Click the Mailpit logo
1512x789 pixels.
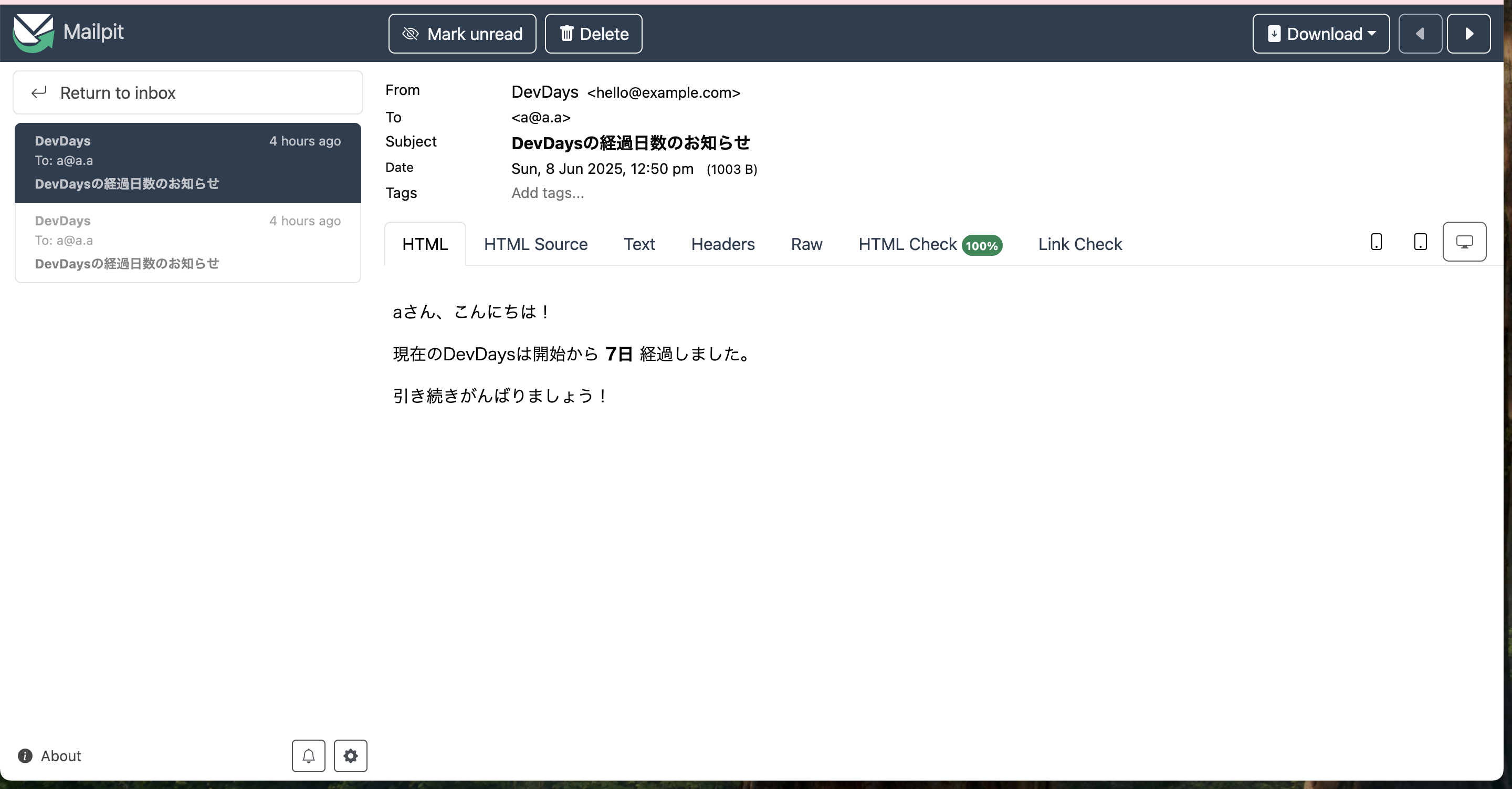[69, 33]
